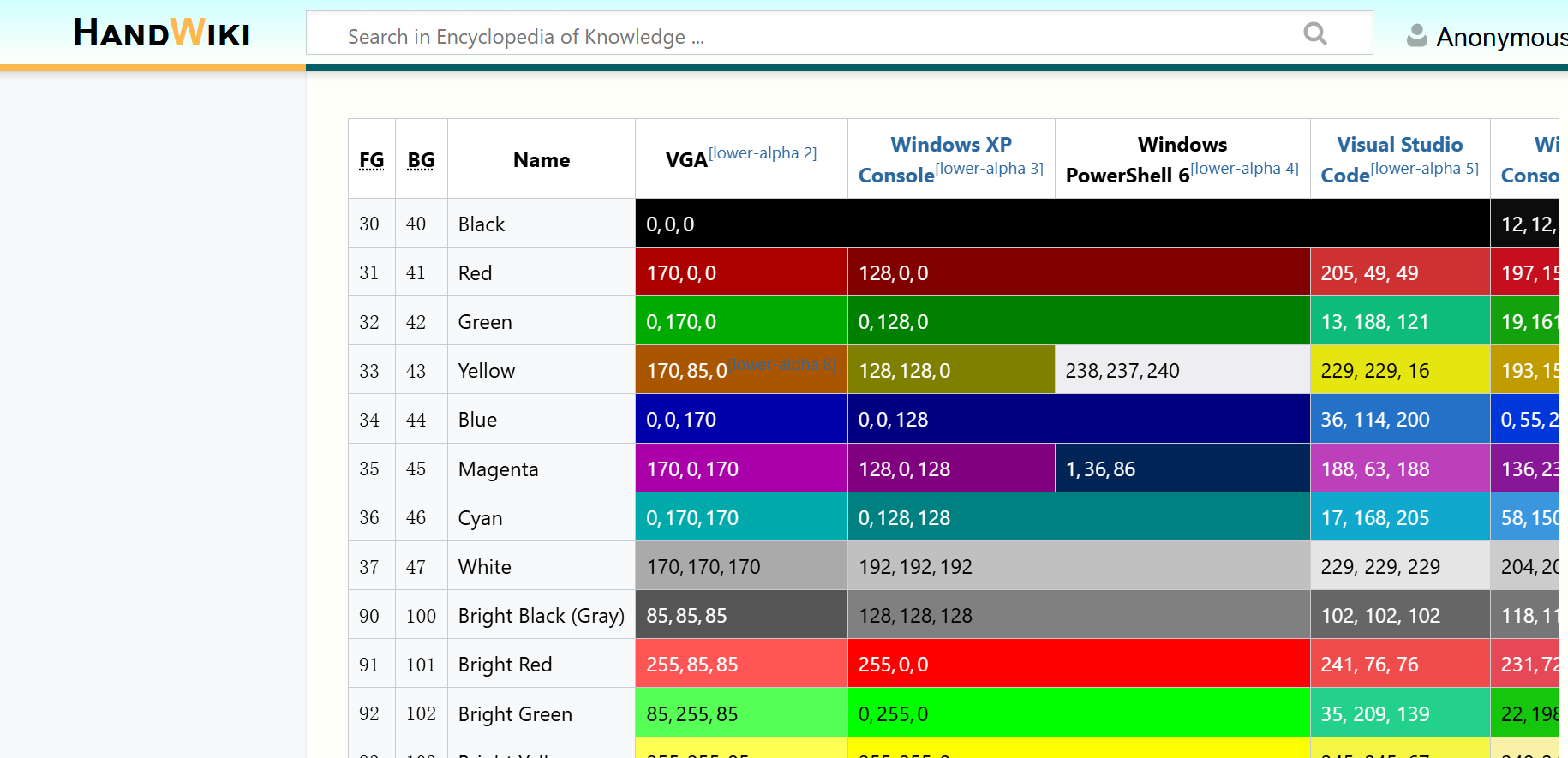Select the VGA Bright Red 255,85,85 swatch

click(741, 664)
